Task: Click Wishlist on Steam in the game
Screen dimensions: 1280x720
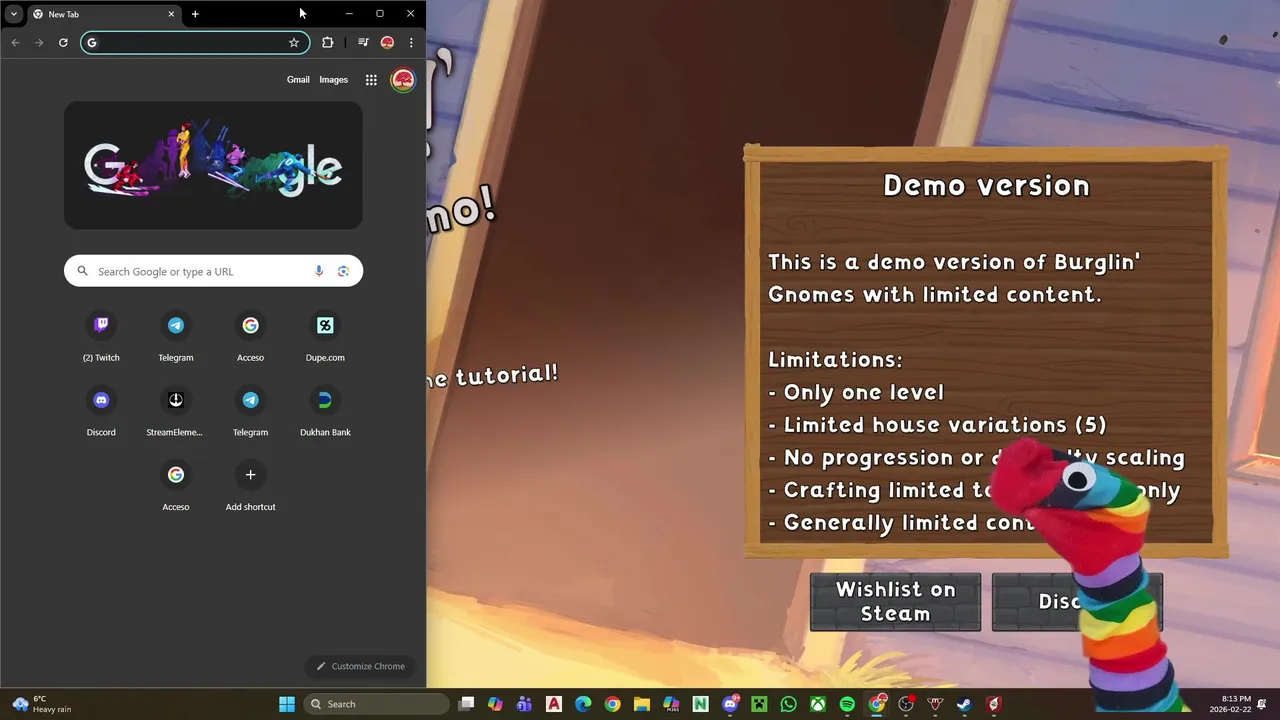Action: [895, 602]
